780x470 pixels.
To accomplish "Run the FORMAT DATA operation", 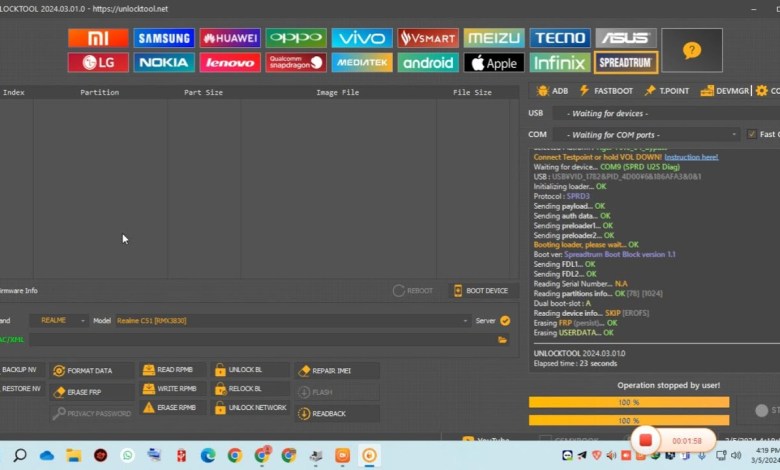I will tap(92, 371).
